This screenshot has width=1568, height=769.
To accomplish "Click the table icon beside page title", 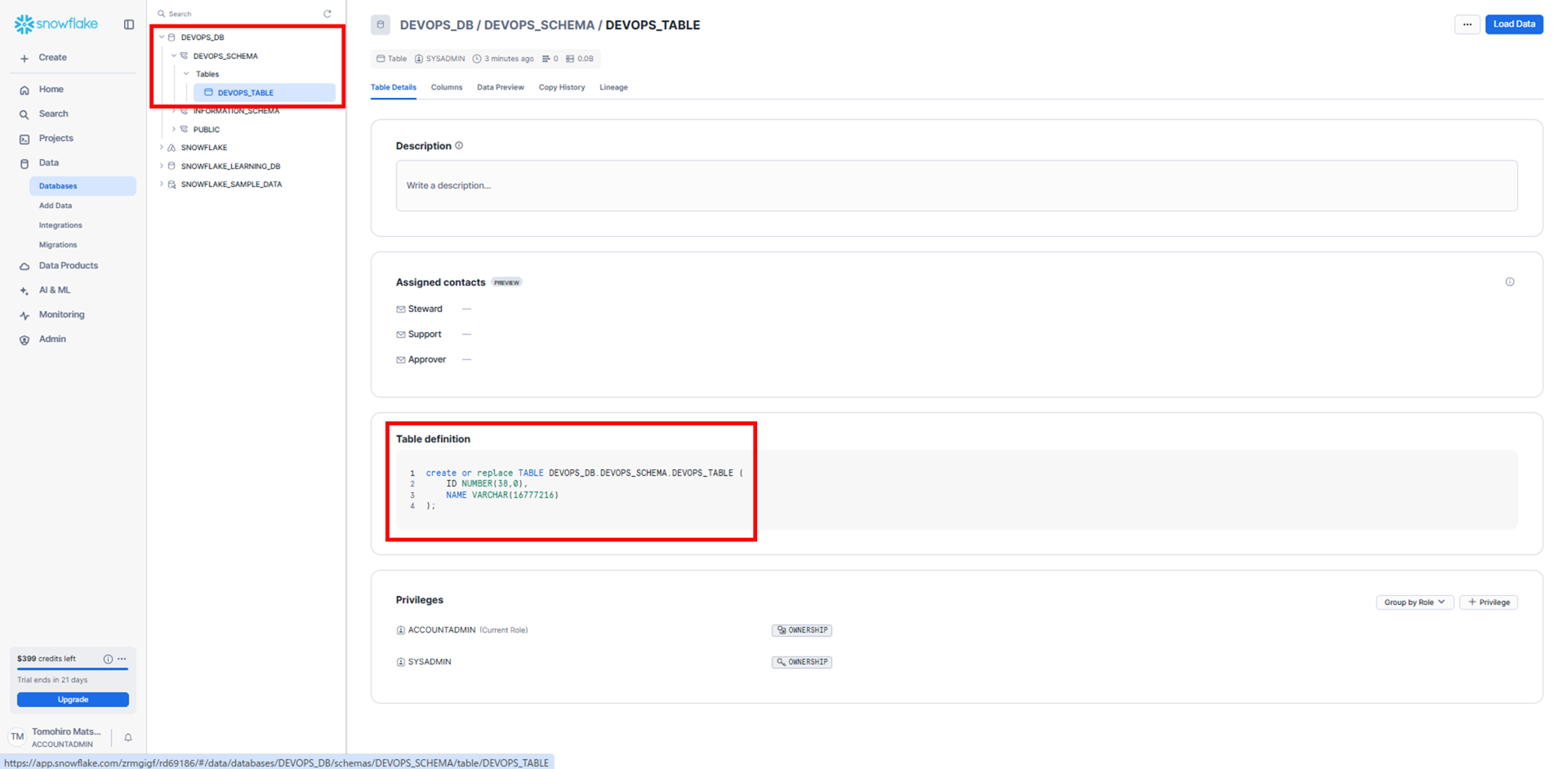I will (381, 24).
